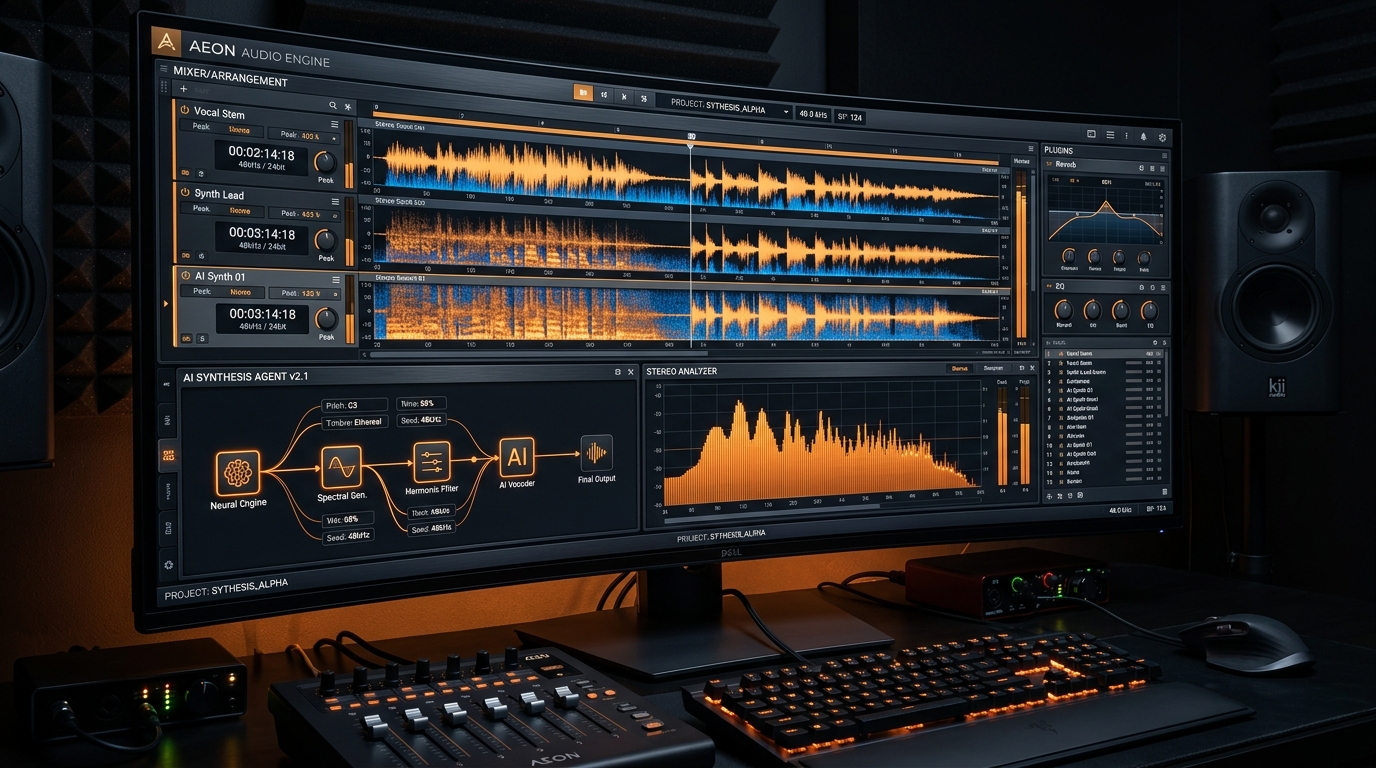Click the Vocal Stem Peak knob

pos(325,161)
